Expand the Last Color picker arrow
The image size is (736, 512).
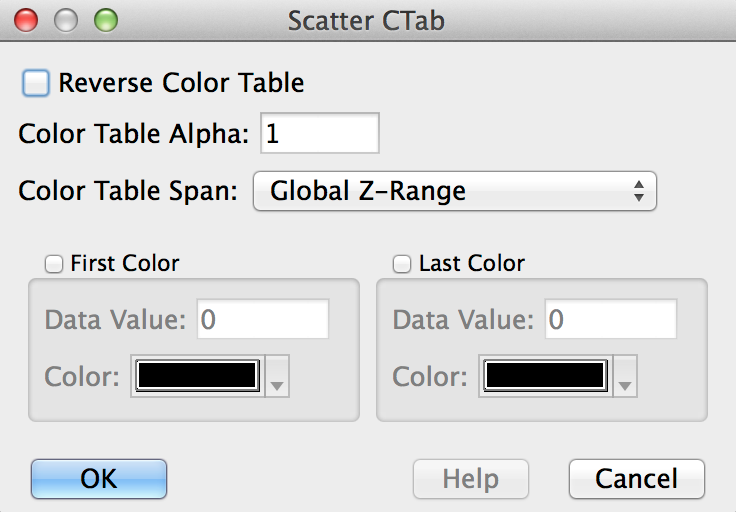pyautogui.click(x=626, y=377)
